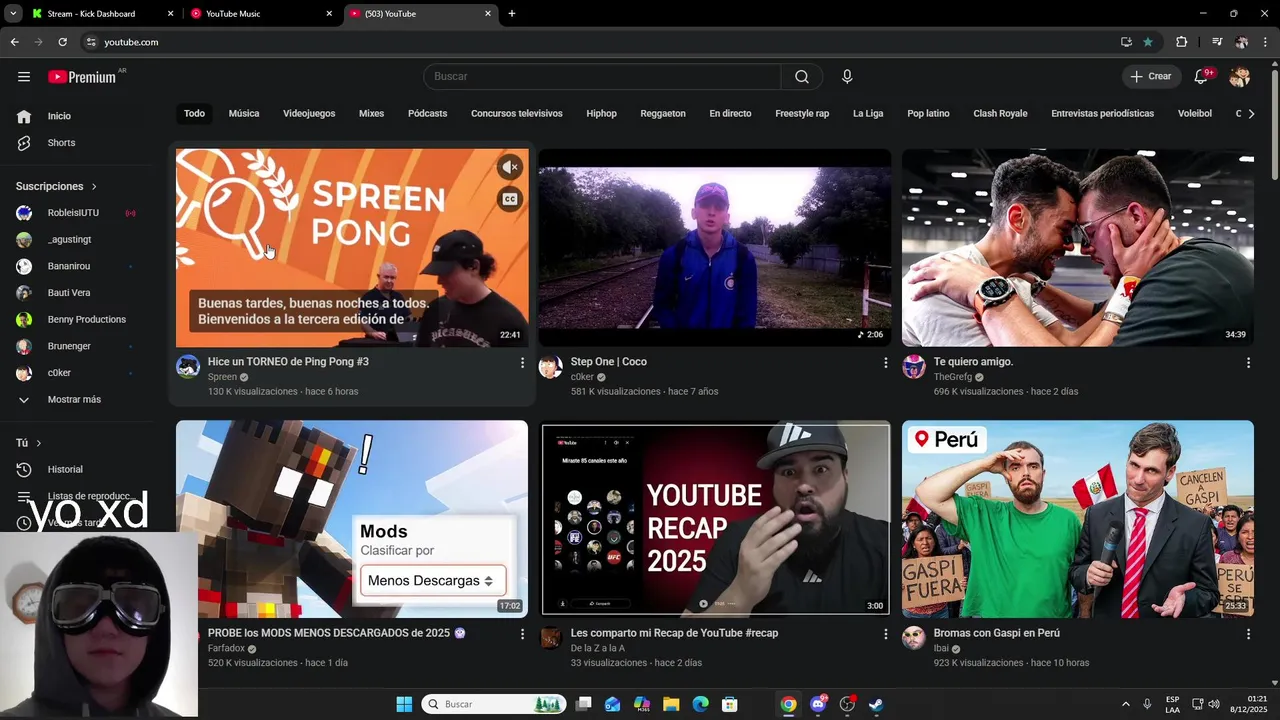Viewport: 1280px width, 720px height.
Task: Select the En directo chip
Action: pyautogui.click(x=730, y=114)
